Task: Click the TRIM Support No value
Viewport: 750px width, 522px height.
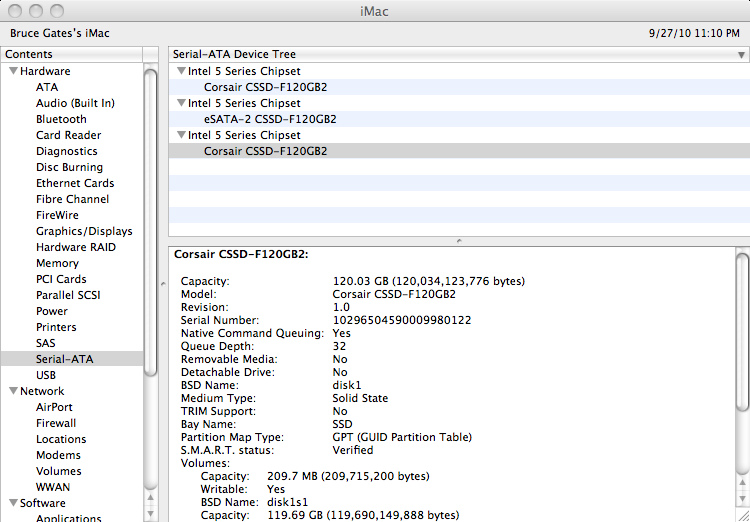Action: pos(340,411)
